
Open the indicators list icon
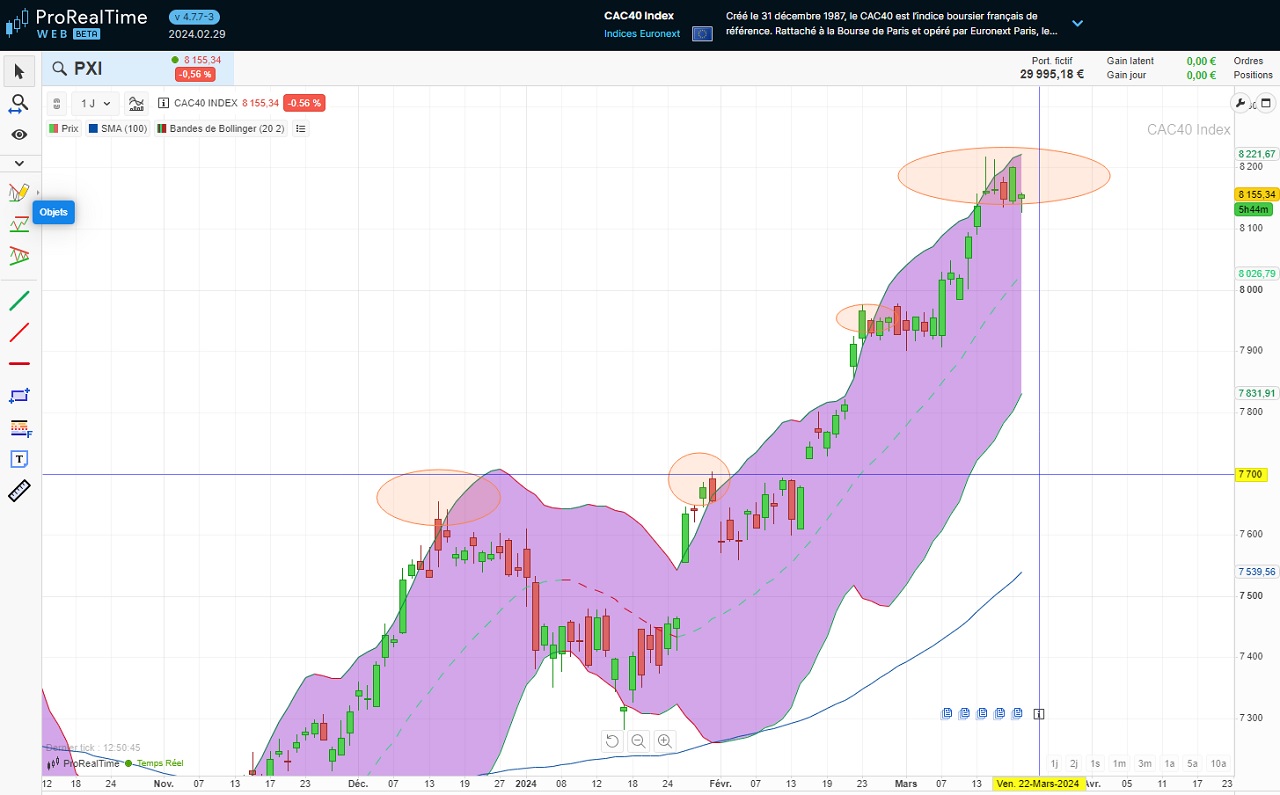point(301,129)
